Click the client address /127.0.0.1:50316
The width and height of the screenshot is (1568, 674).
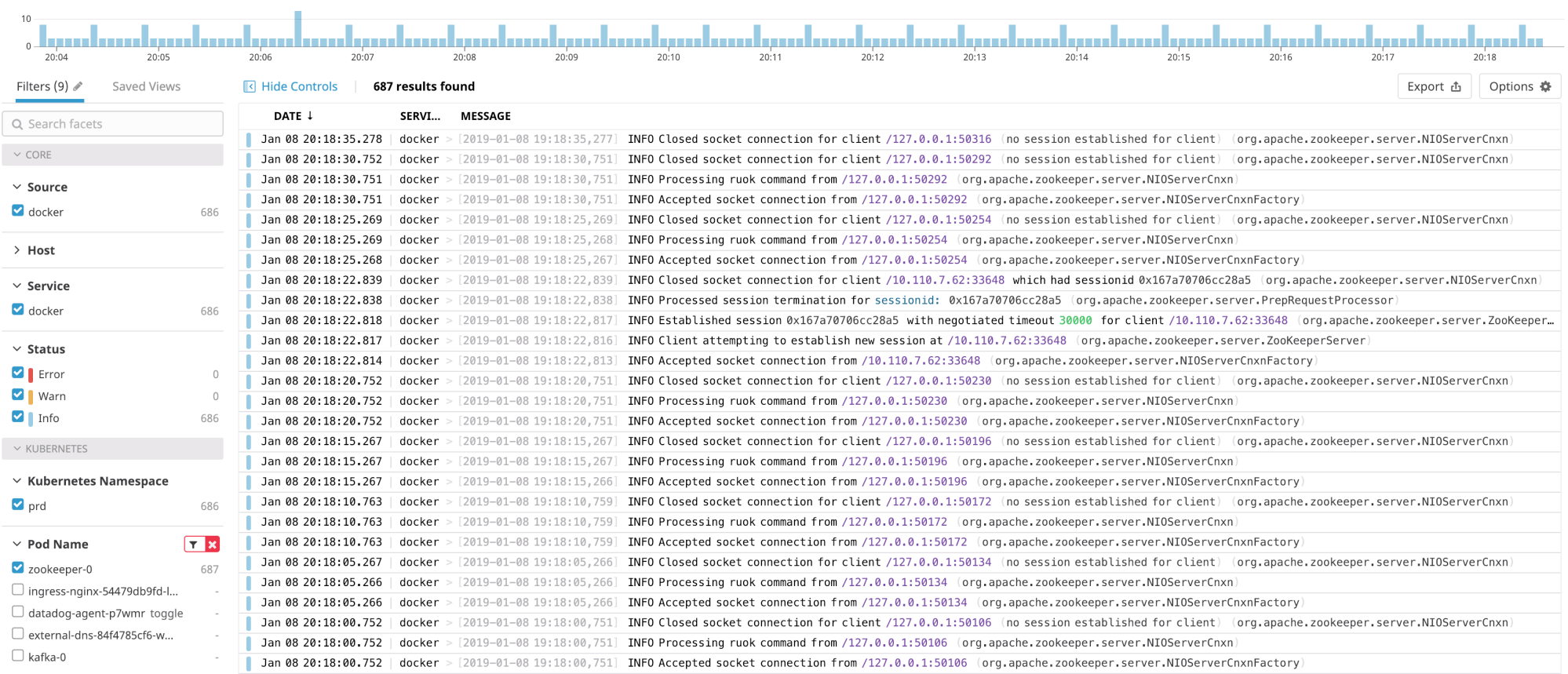(x=939, y=139)
